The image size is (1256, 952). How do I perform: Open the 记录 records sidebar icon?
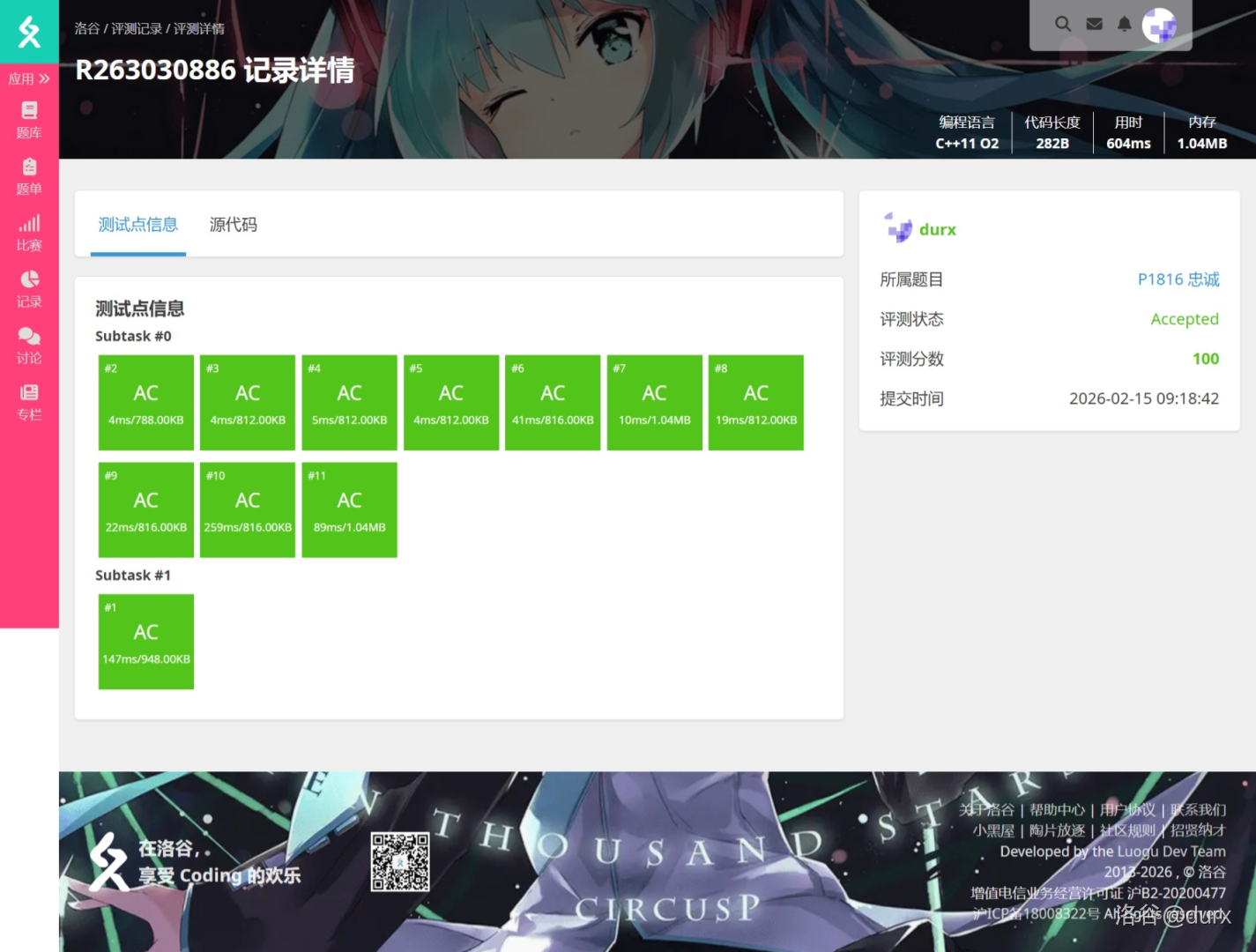click(29, 289)
